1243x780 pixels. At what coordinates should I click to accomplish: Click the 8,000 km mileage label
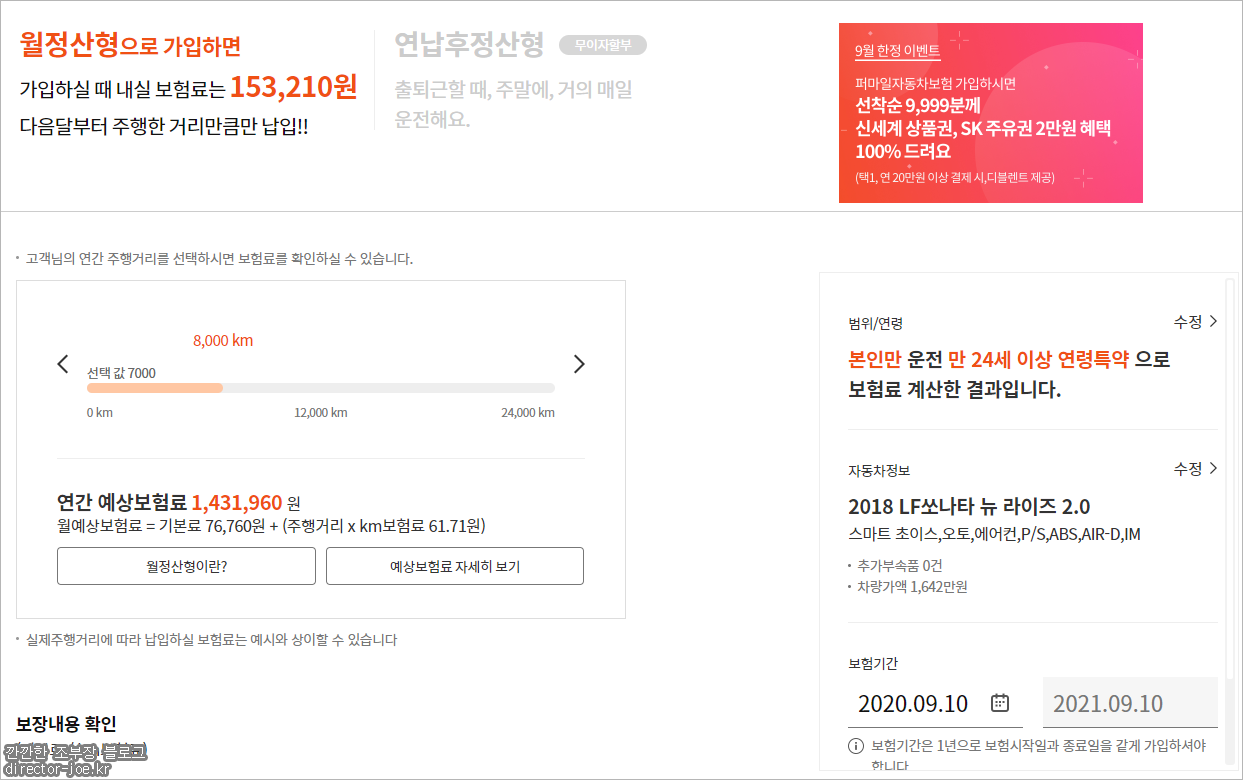pos(224,340)
